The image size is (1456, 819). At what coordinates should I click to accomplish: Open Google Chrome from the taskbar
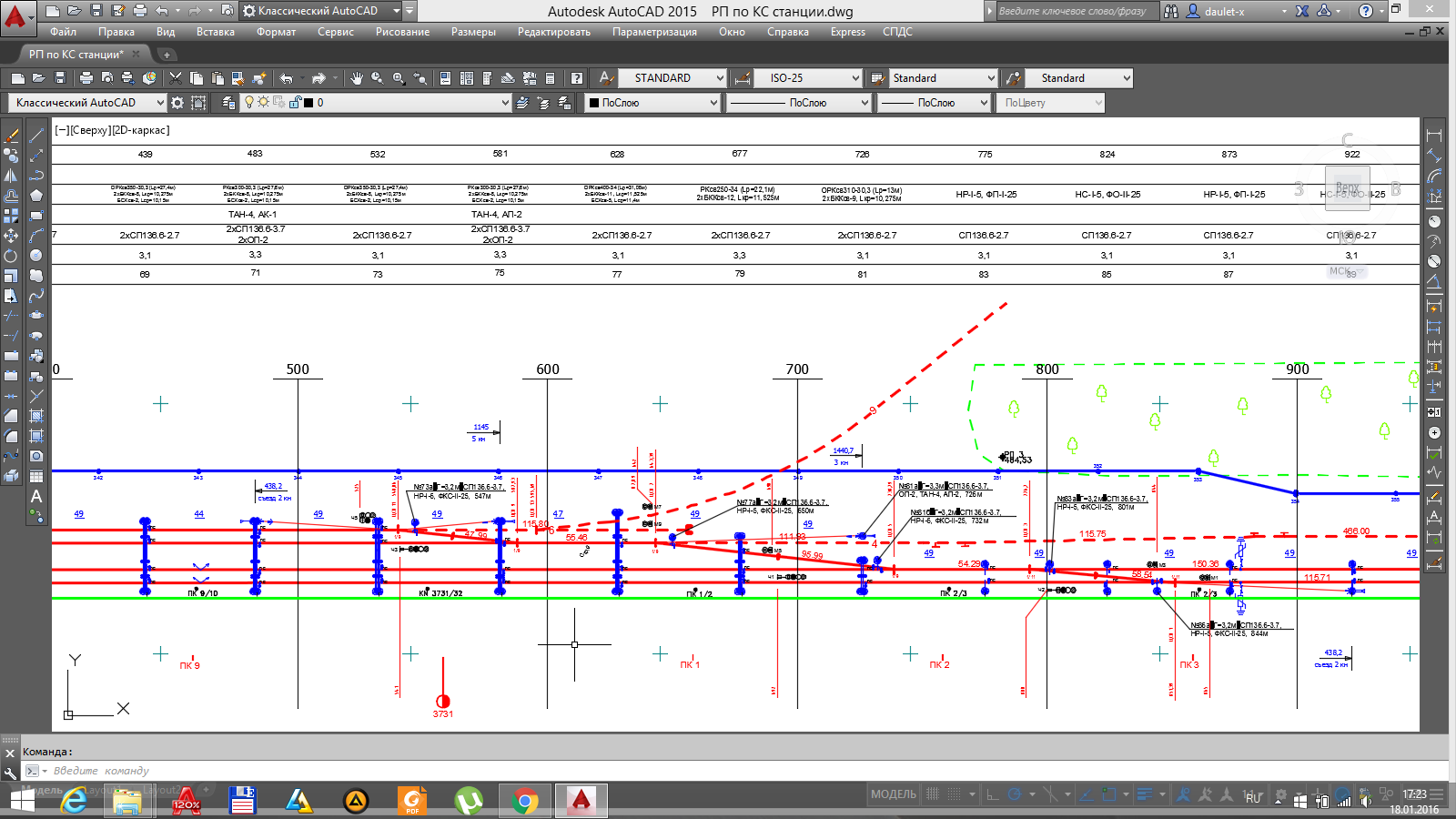(525, 801)
